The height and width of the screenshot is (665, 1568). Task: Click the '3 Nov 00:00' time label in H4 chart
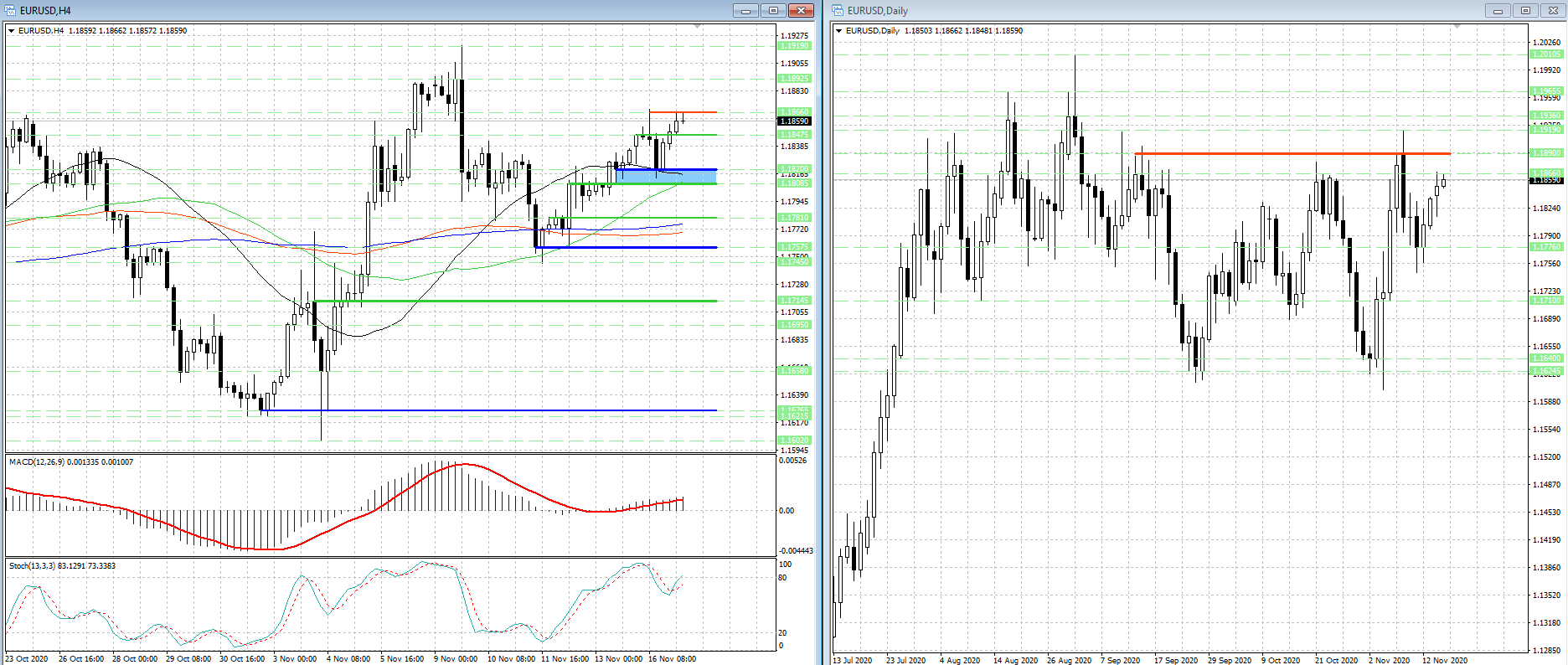295,659
